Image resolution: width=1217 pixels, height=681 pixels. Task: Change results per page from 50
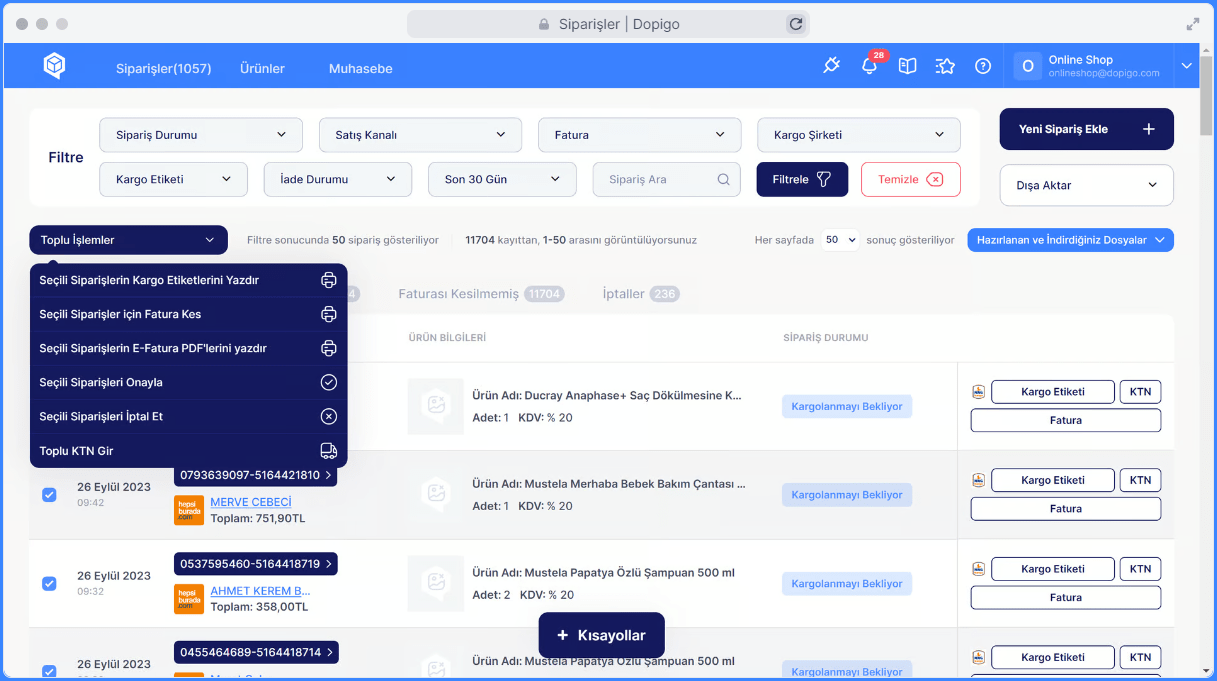(x=840, y=240)
